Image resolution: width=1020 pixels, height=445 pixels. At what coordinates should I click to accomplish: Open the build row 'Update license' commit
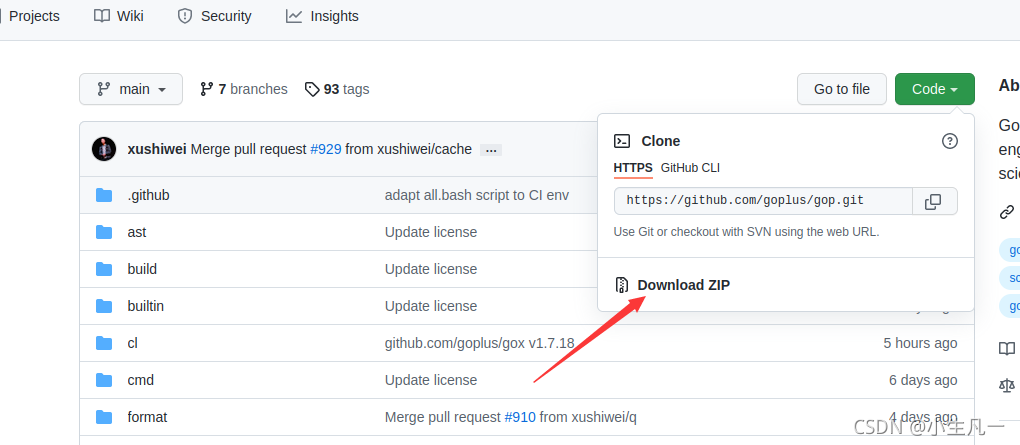coord(431,269)
